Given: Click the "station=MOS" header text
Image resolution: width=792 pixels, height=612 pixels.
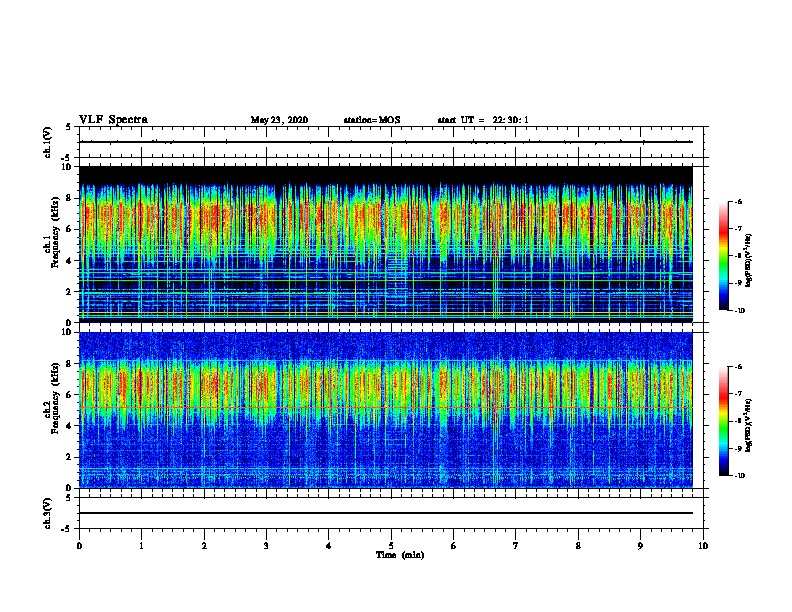Looking at the screenshot, I should click(x=372, y=120).
